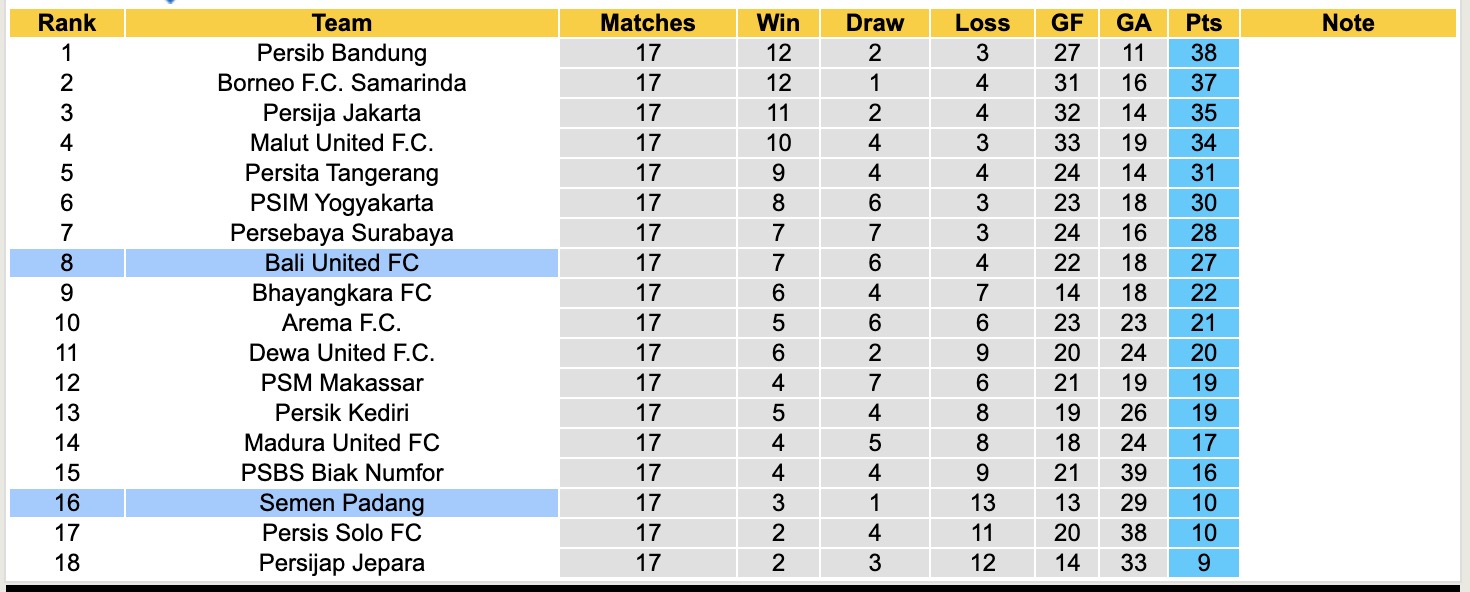Click the Win column header
Screen dimensions: 1470x592
point(778,23)
